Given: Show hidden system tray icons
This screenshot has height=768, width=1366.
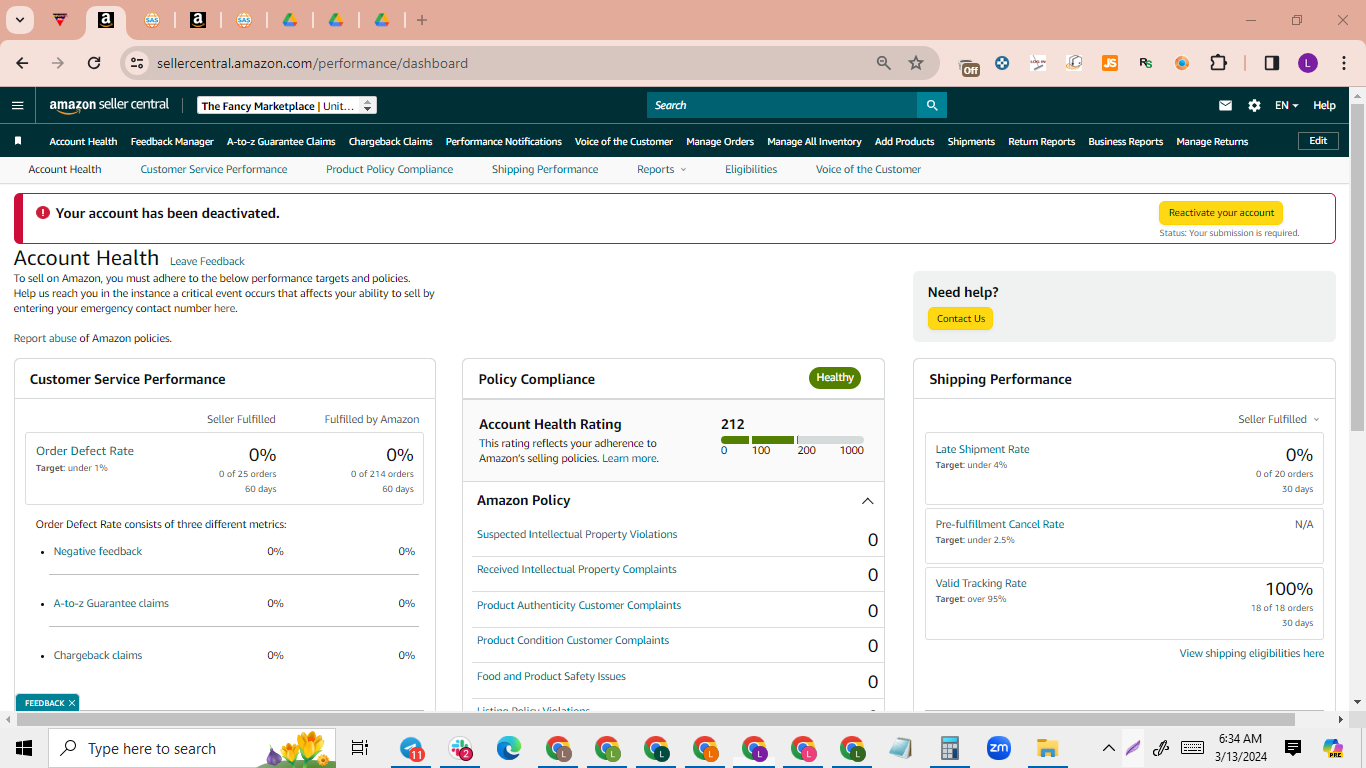Looking at the screenshot, I should [x=1108, y=748].
